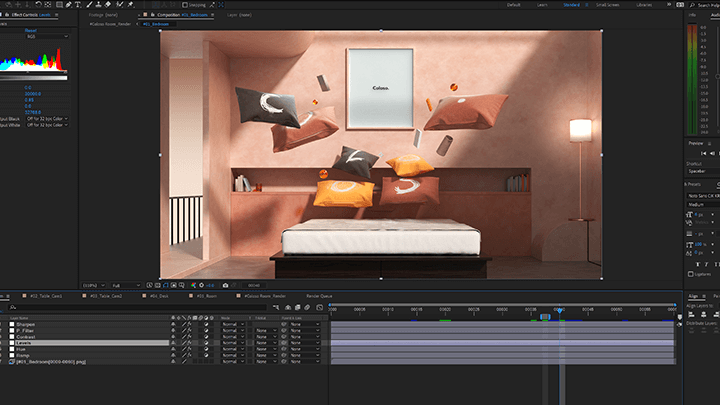Toggle adjustment layer switch on Levels layer

pos(206,343)
